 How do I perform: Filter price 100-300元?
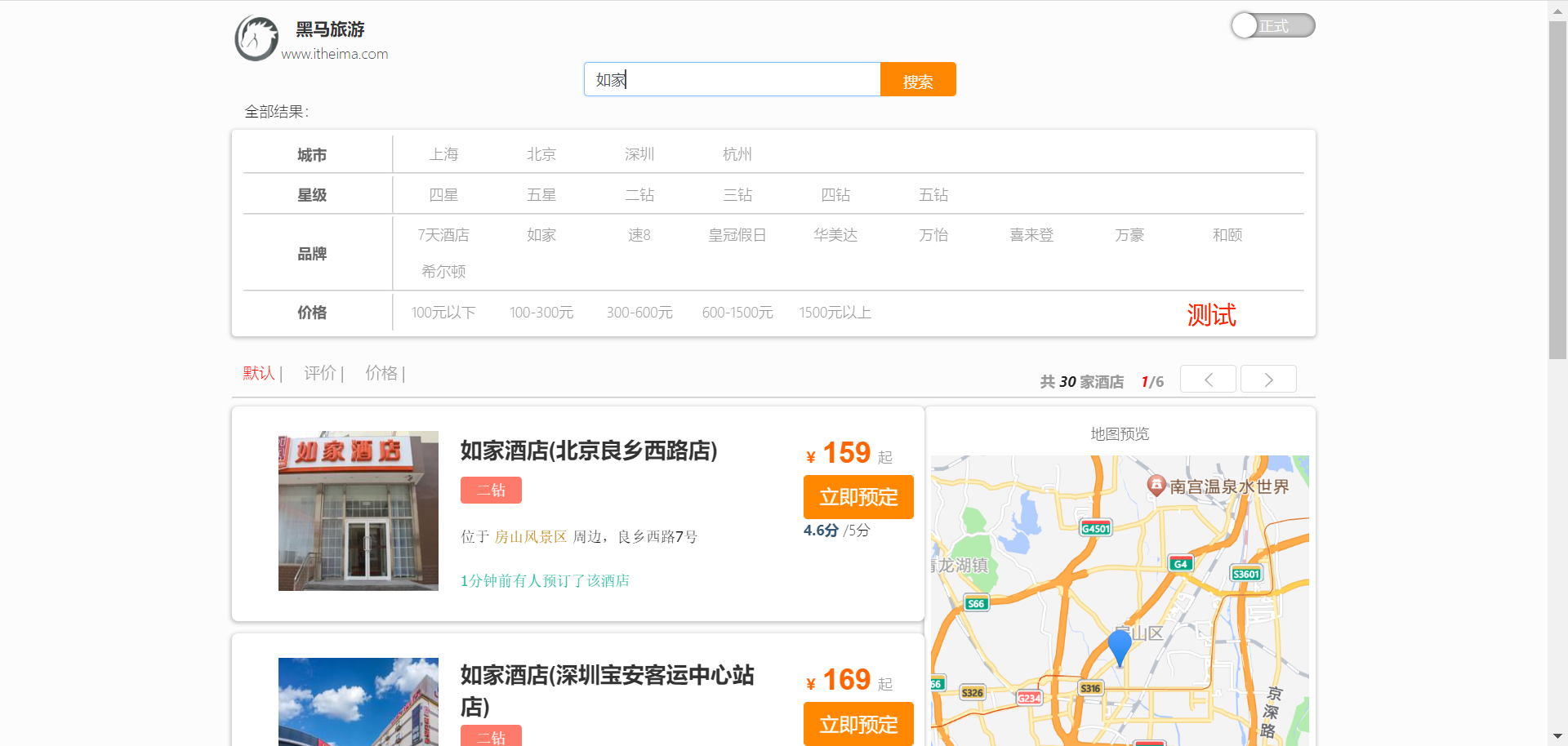click(541, 313)
